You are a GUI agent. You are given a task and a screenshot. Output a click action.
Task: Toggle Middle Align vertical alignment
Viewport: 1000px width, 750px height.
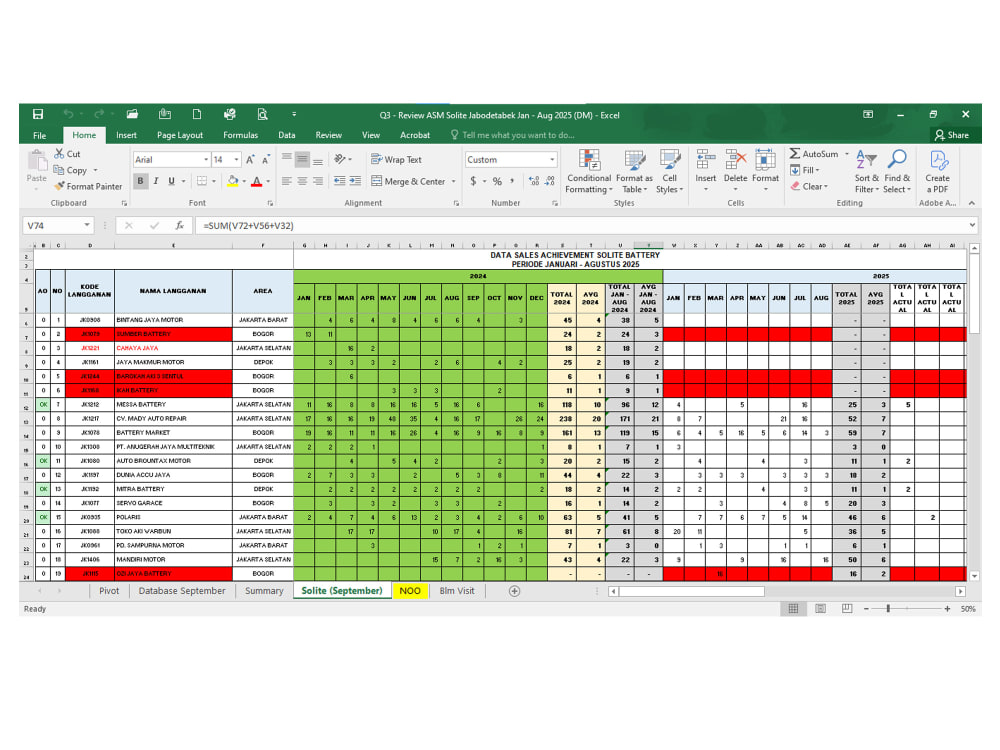click(x=302, y=159)
